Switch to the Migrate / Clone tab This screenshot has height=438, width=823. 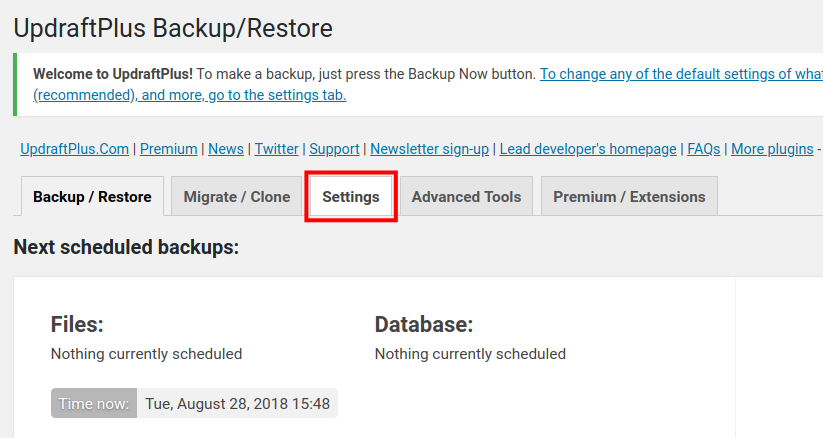237,197
